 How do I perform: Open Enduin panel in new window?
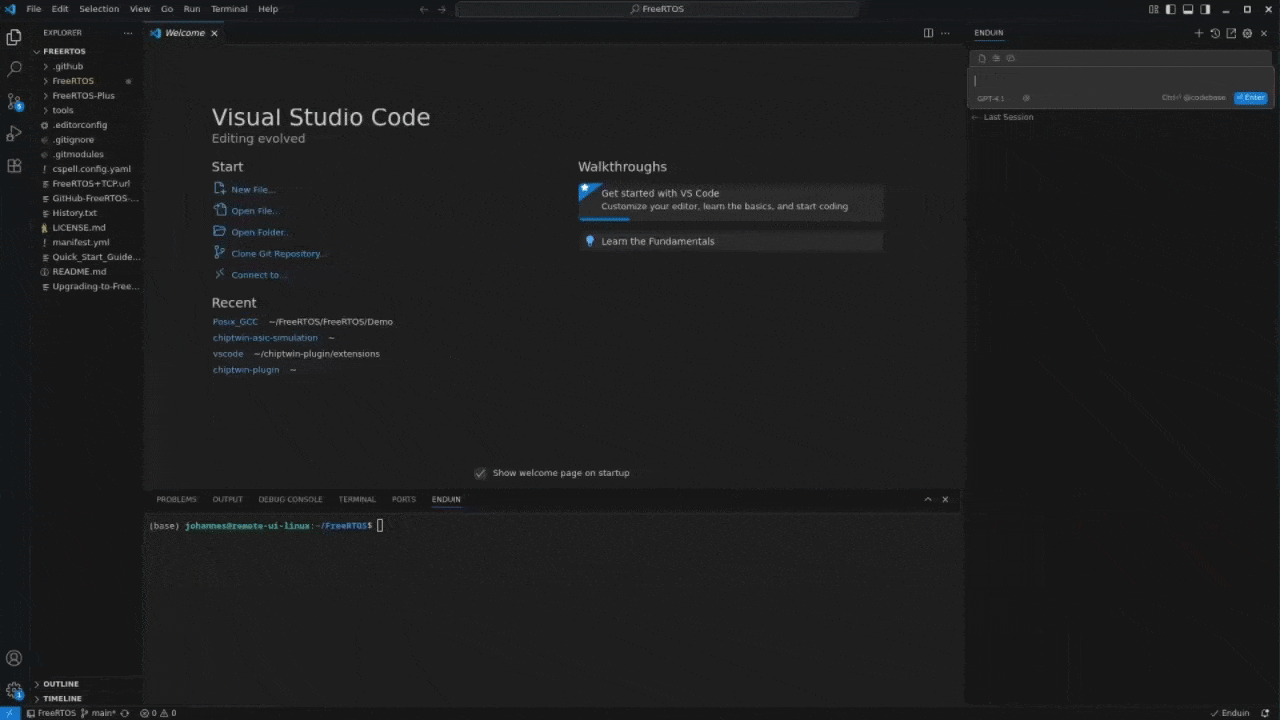pyautogui.click(x=1231, y=33)
